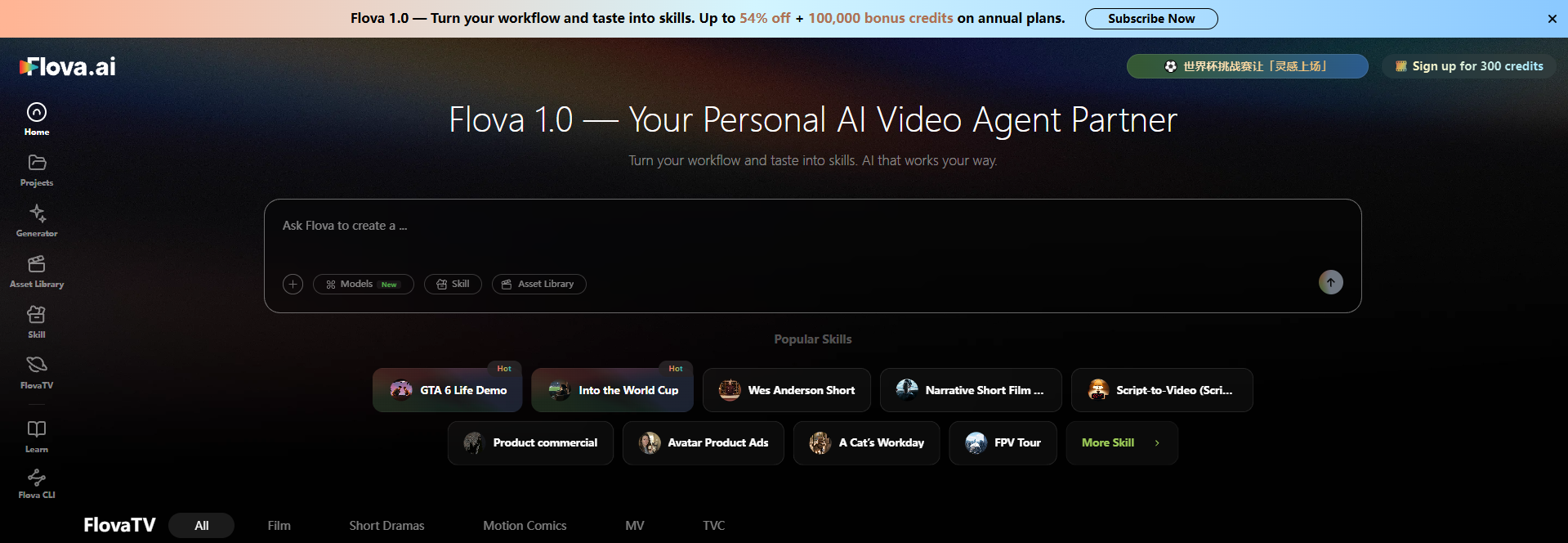The height and width of the screenshot is (543, 1568).
Task: Select the Product commercial skill
Action: [530, 442]
